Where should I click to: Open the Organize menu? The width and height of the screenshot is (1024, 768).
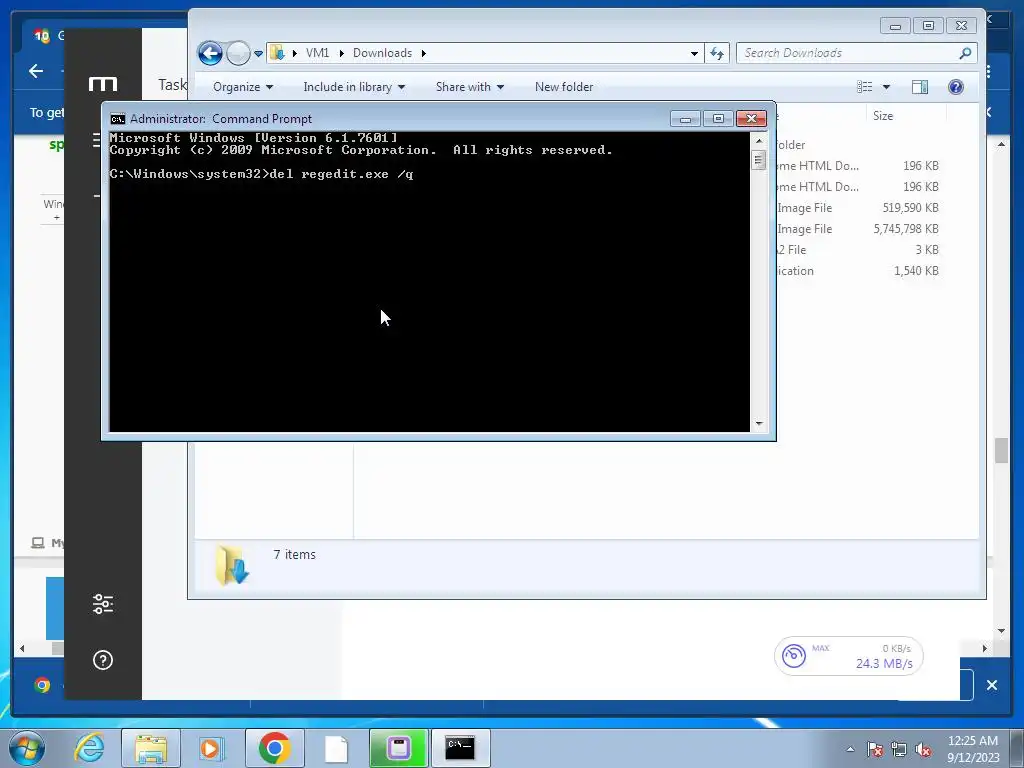(243, 87)
